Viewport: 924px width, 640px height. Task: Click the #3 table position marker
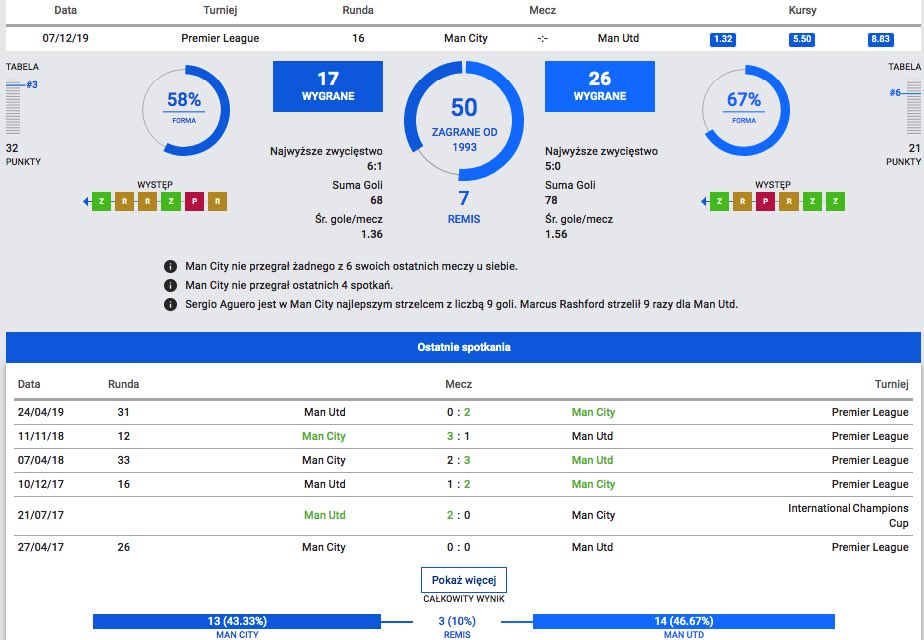coord(31,85)
